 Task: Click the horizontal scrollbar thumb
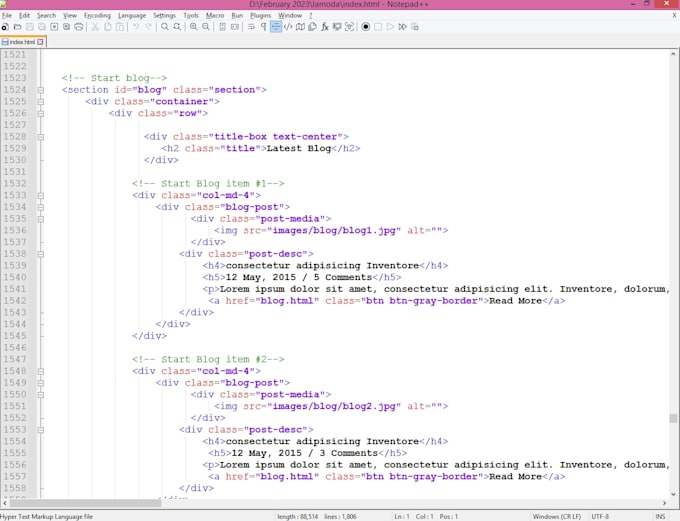85,503
